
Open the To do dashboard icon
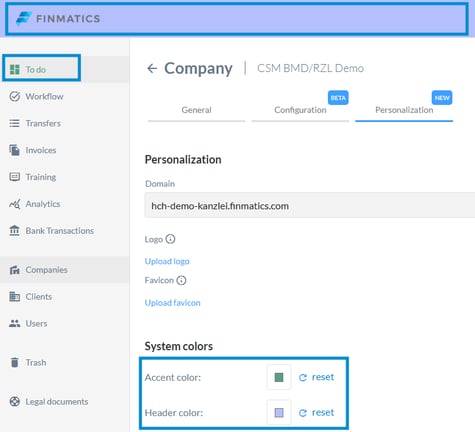(14, 69)
